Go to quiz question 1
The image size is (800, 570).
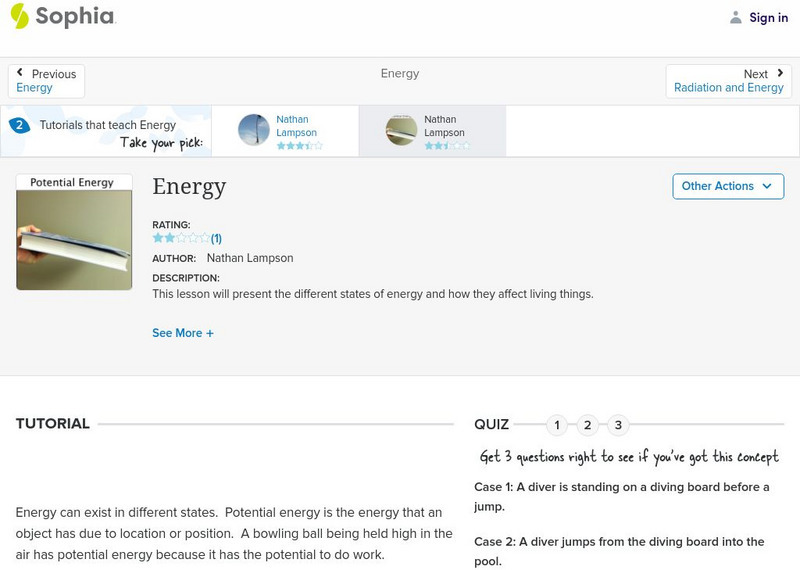click(557, 425)
